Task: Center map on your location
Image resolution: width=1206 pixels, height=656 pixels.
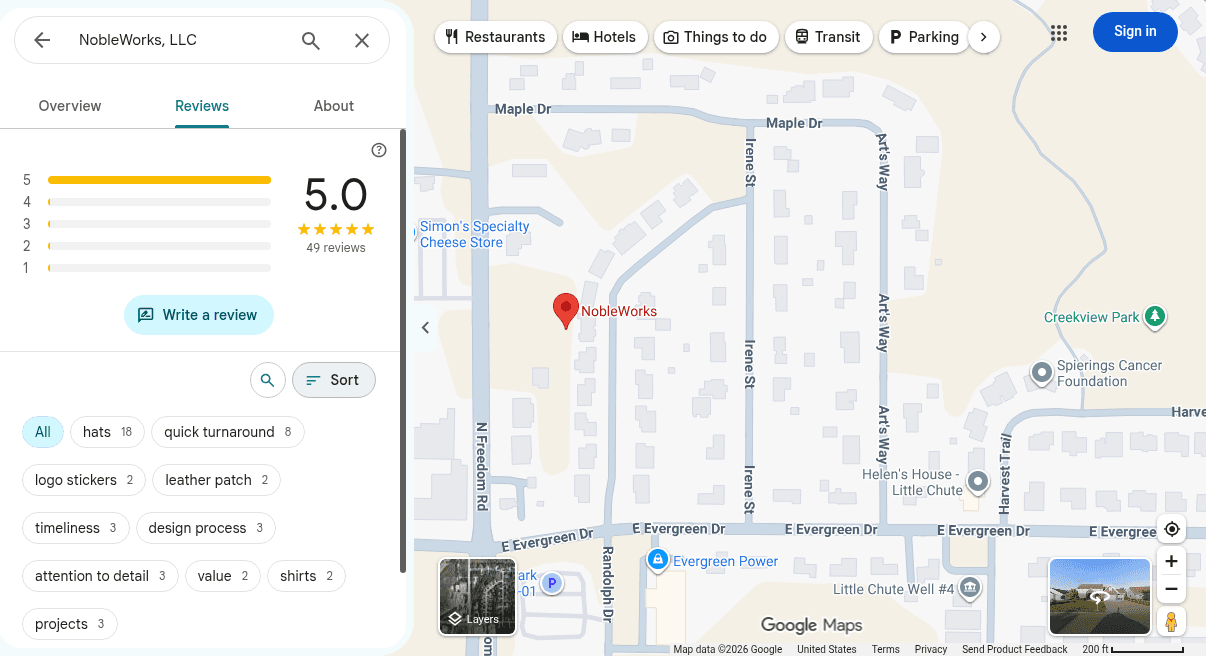Action: click(1172, 529)
